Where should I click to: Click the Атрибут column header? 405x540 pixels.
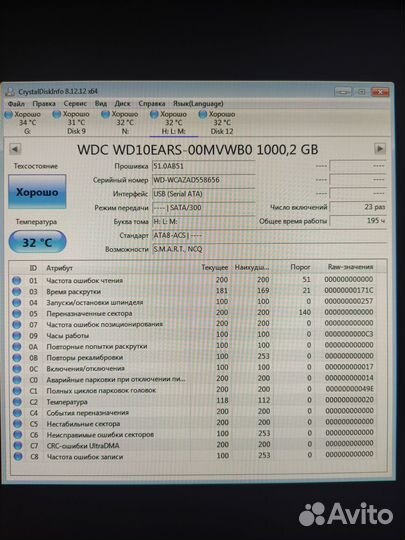59,268
